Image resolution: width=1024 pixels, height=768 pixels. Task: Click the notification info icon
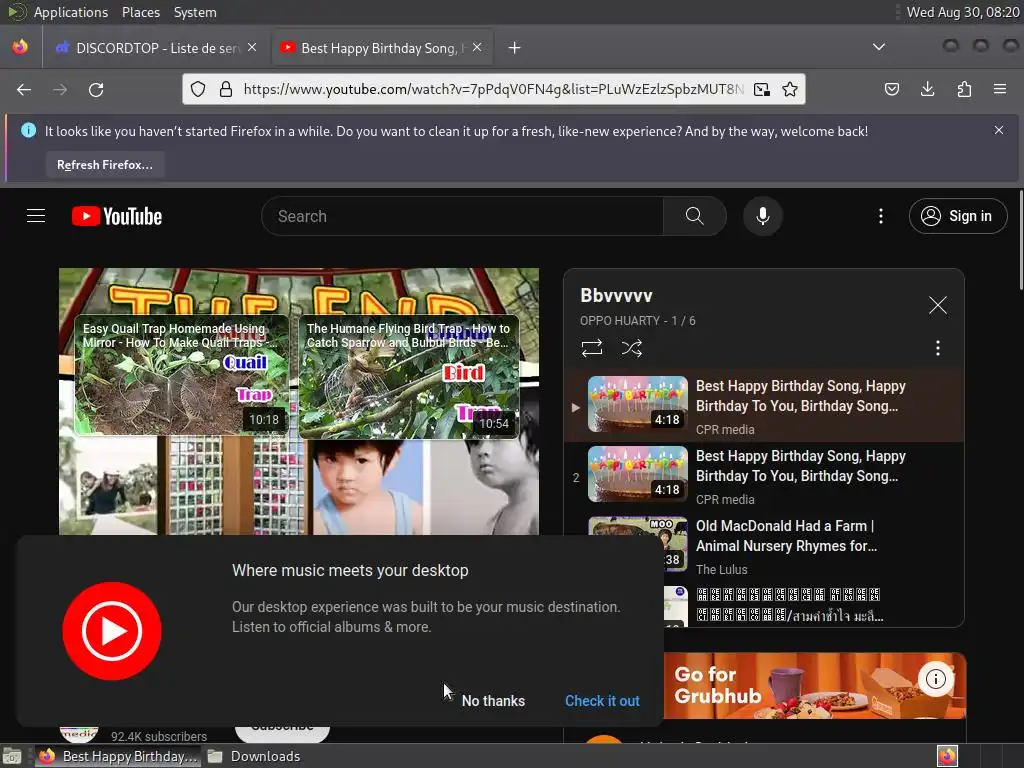coord(28,131)
